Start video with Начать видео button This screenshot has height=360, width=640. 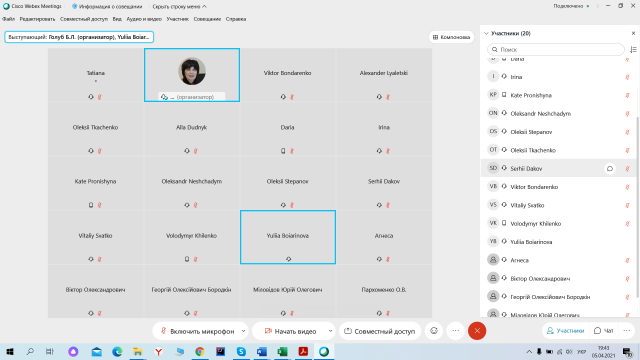[291, 331]
